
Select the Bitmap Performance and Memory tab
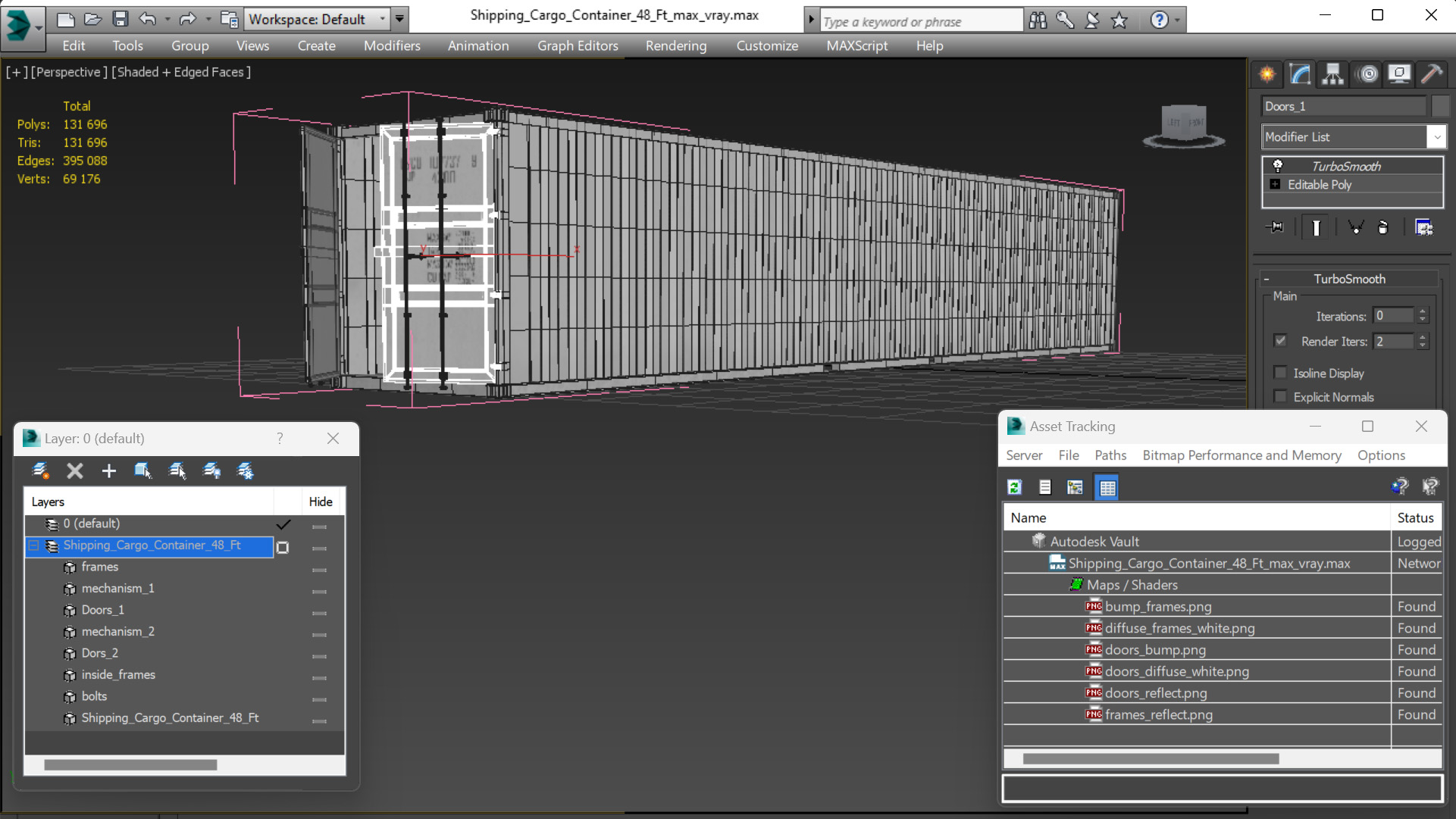[x=1242, y=455]
